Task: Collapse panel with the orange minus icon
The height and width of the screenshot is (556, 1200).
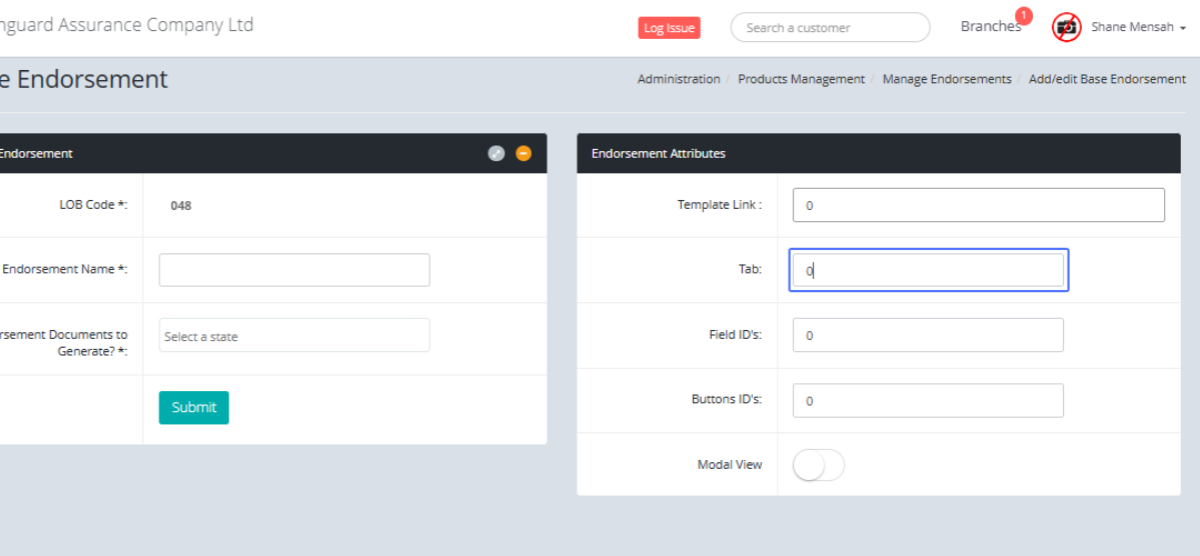Action: [x=523, y=153]
